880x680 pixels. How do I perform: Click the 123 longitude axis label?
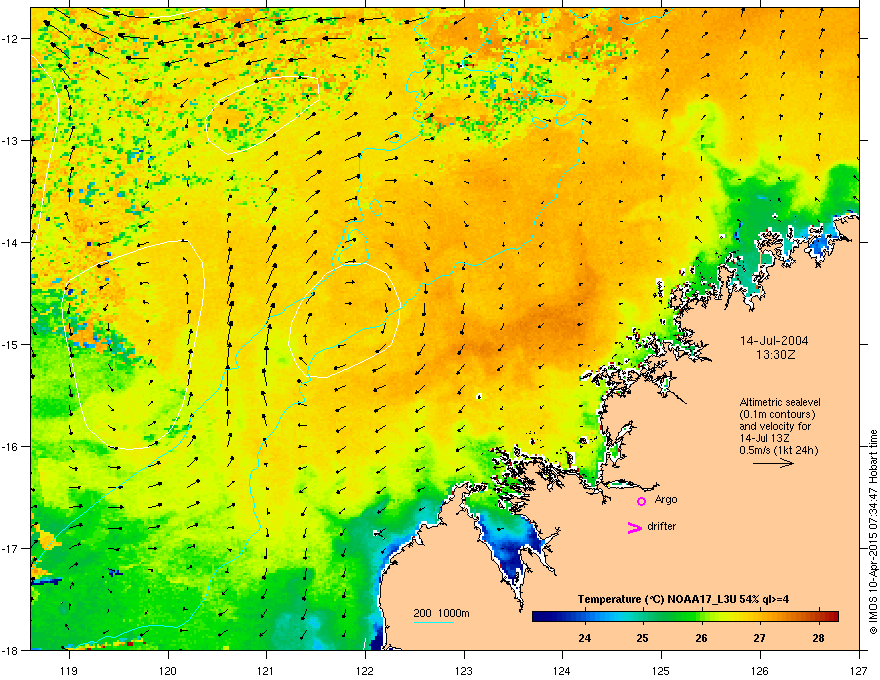[464, 671]
